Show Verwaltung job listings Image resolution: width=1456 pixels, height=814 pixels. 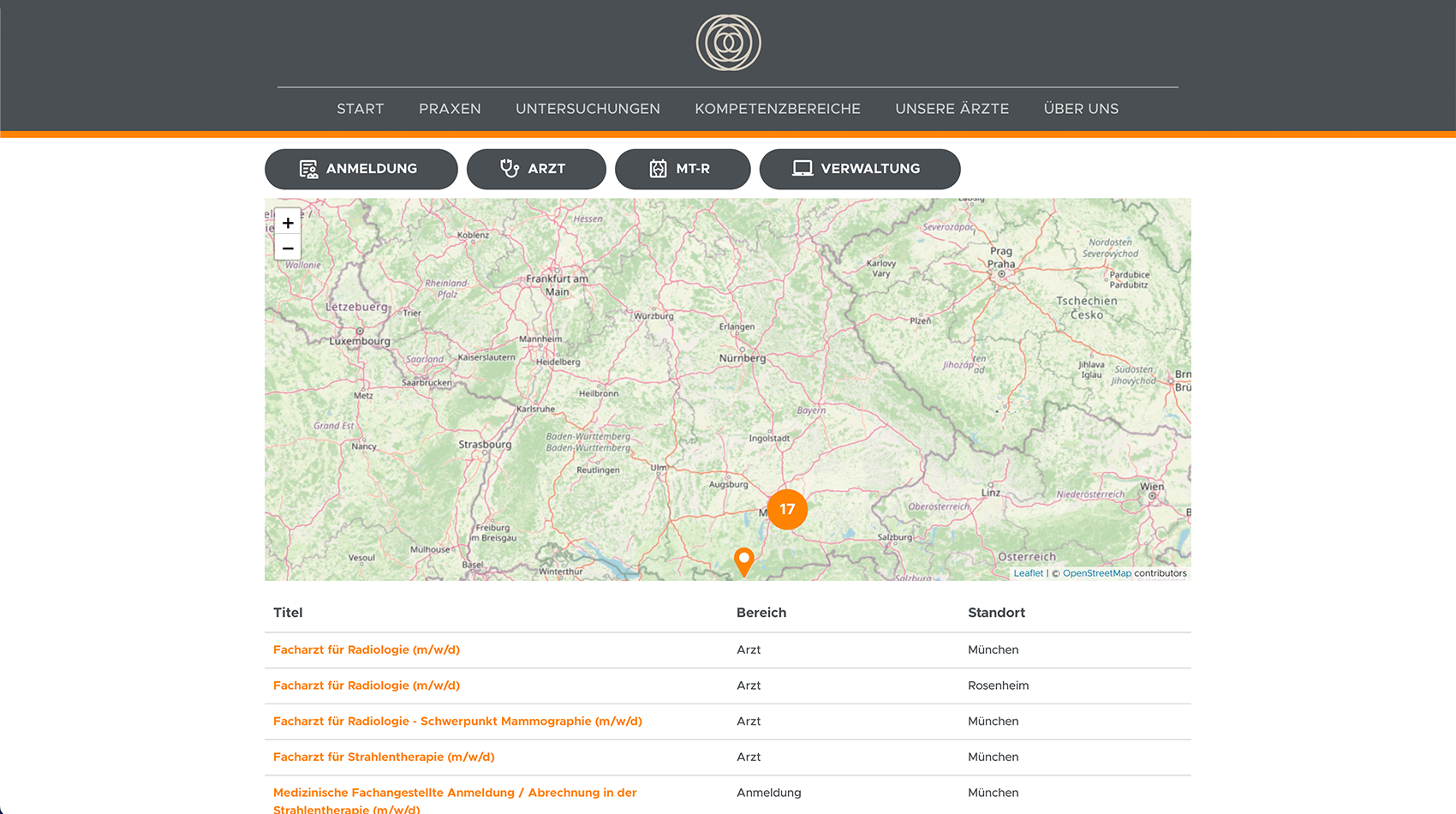859,169
